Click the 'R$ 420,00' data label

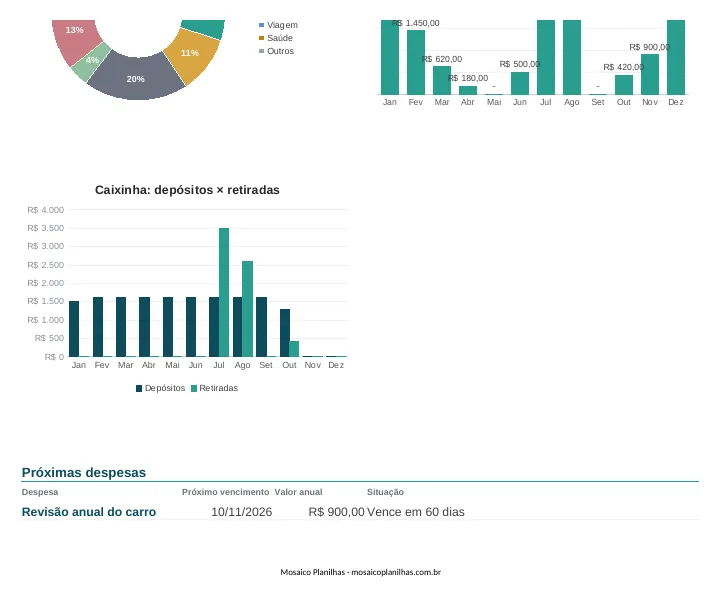tap(624, 67)
